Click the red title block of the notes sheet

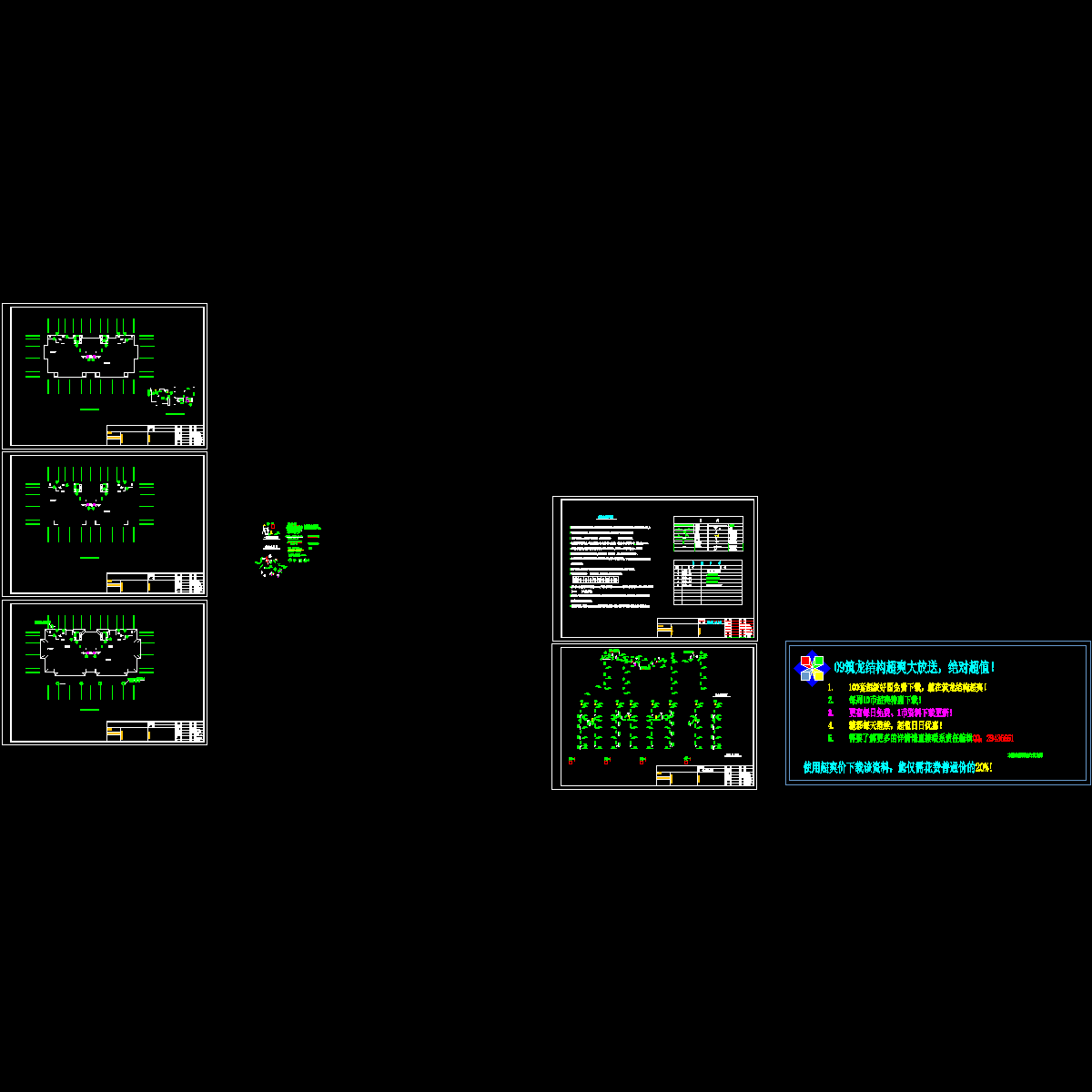(x=725, y=628)
